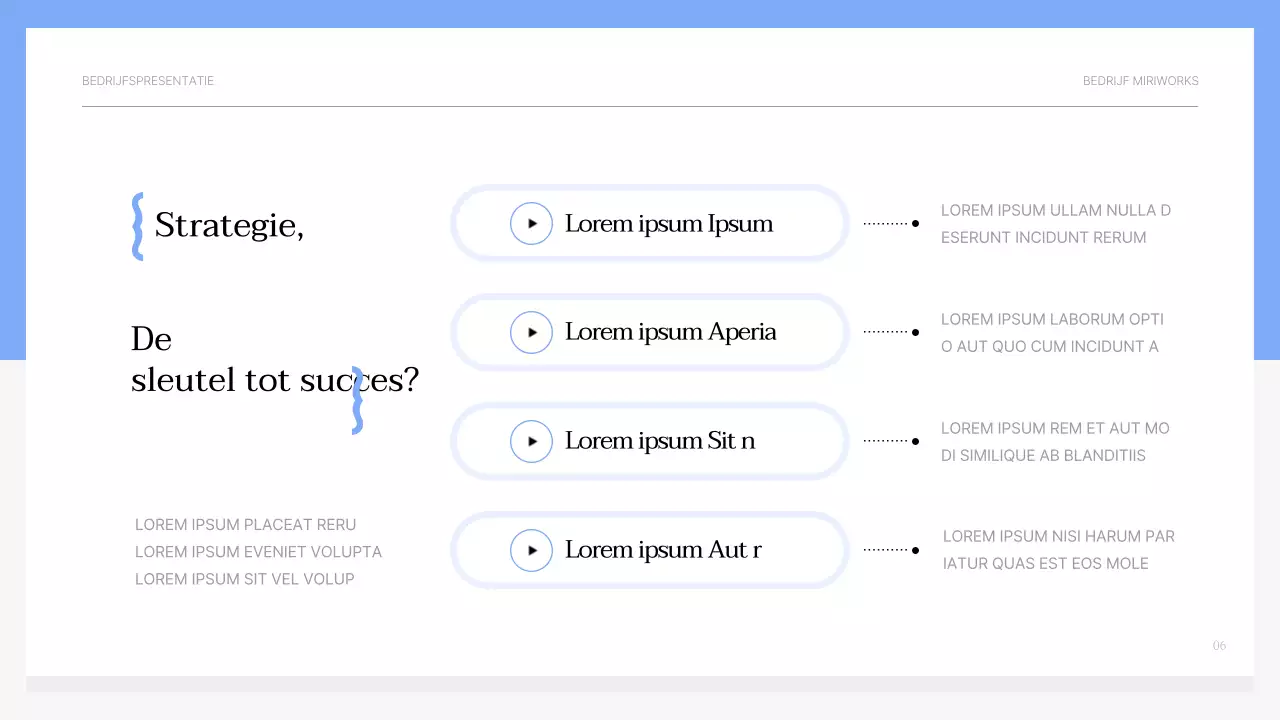The height and width of the screenshot is (720, 1280).
Task: Click black dot connector after Aperia pill
Action: click(915, 332)
